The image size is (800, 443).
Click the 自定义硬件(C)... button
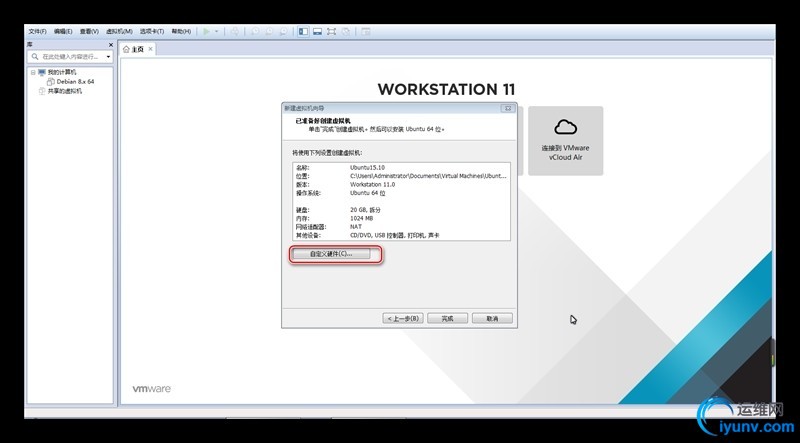click(x=331, y=254)
